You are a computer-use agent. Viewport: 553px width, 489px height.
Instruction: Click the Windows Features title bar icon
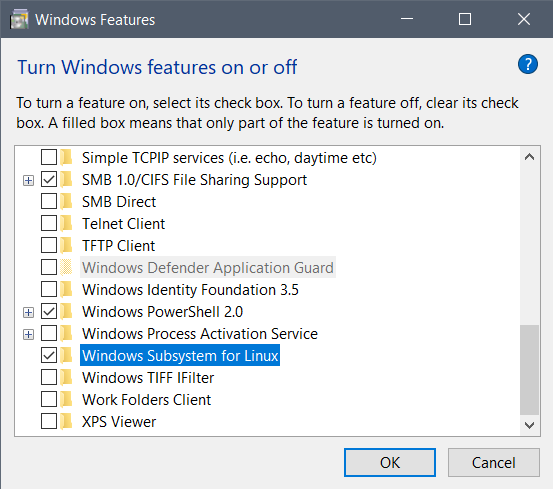19,20
